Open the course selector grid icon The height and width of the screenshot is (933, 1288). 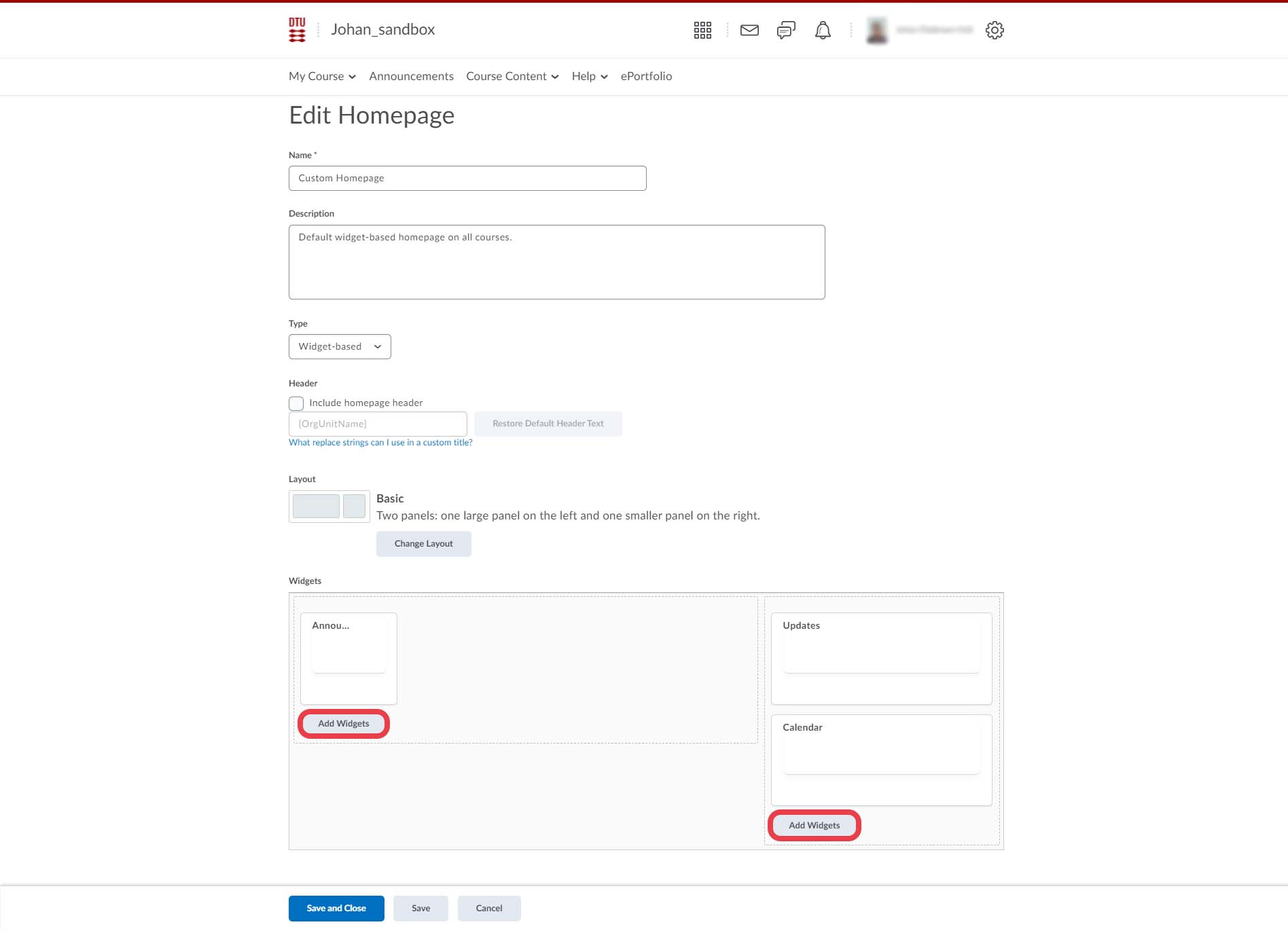(702, 30)
